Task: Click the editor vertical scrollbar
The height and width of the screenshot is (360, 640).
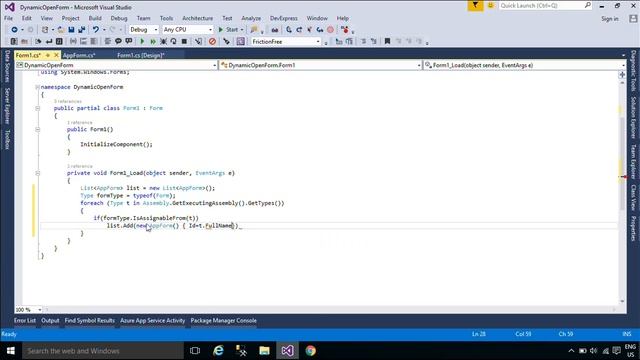Action: (x=622, y=192)
